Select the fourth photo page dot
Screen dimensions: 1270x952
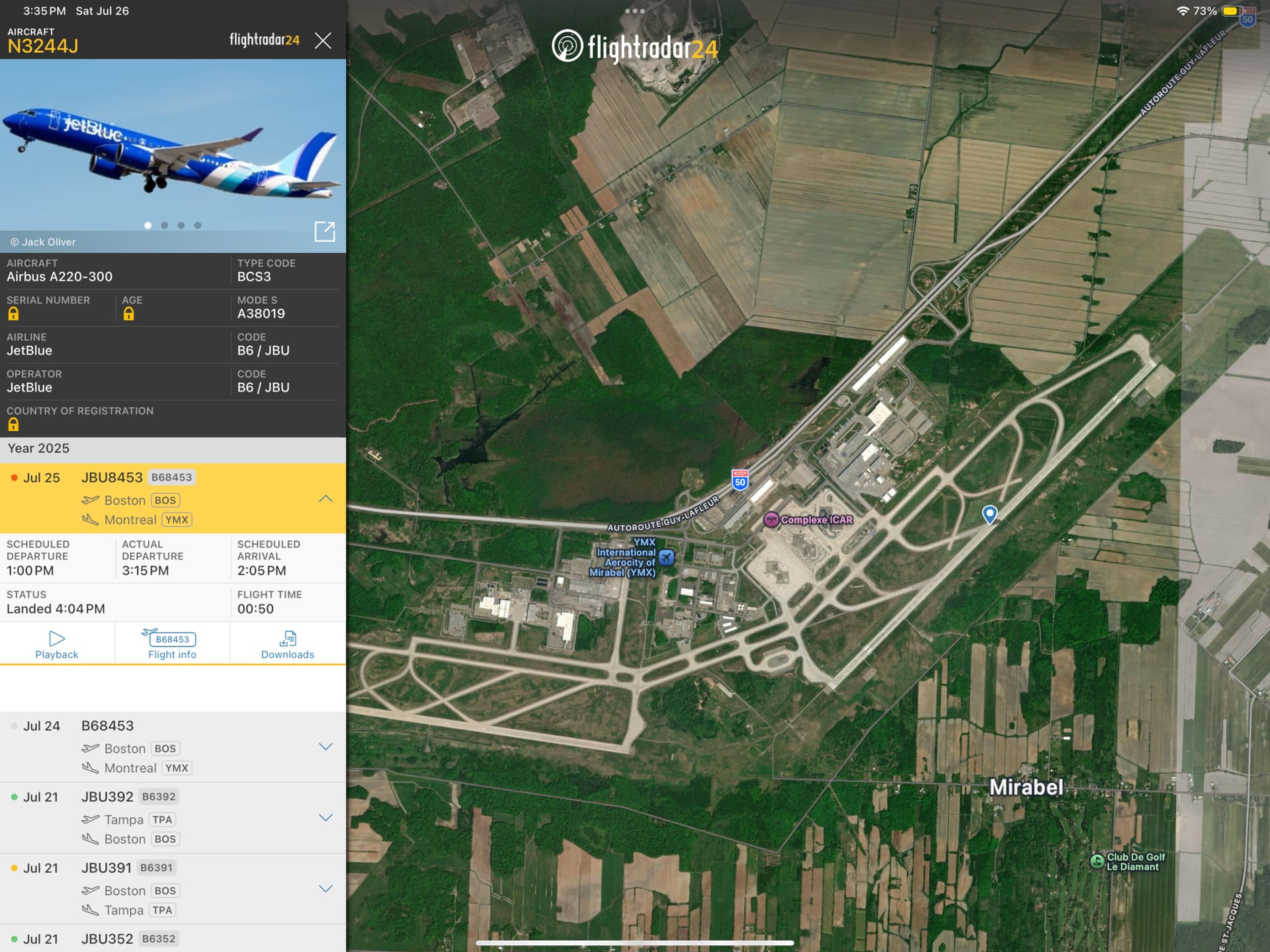(198, 225)
